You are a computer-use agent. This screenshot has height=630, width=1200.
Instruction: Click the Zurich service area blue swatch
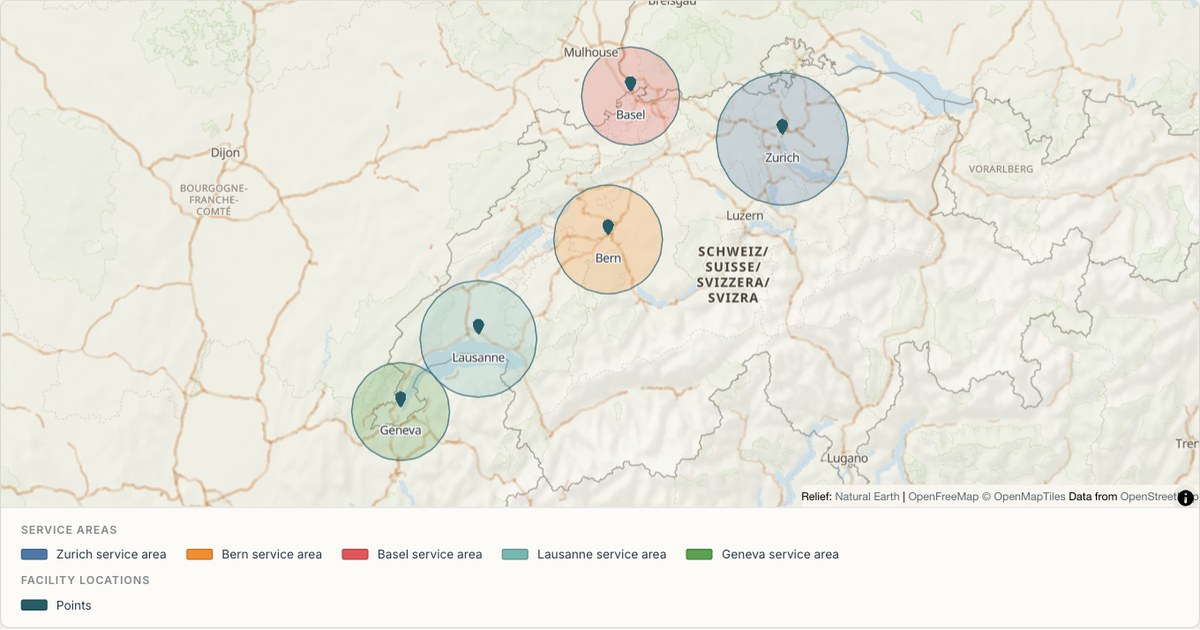(34, 554)
